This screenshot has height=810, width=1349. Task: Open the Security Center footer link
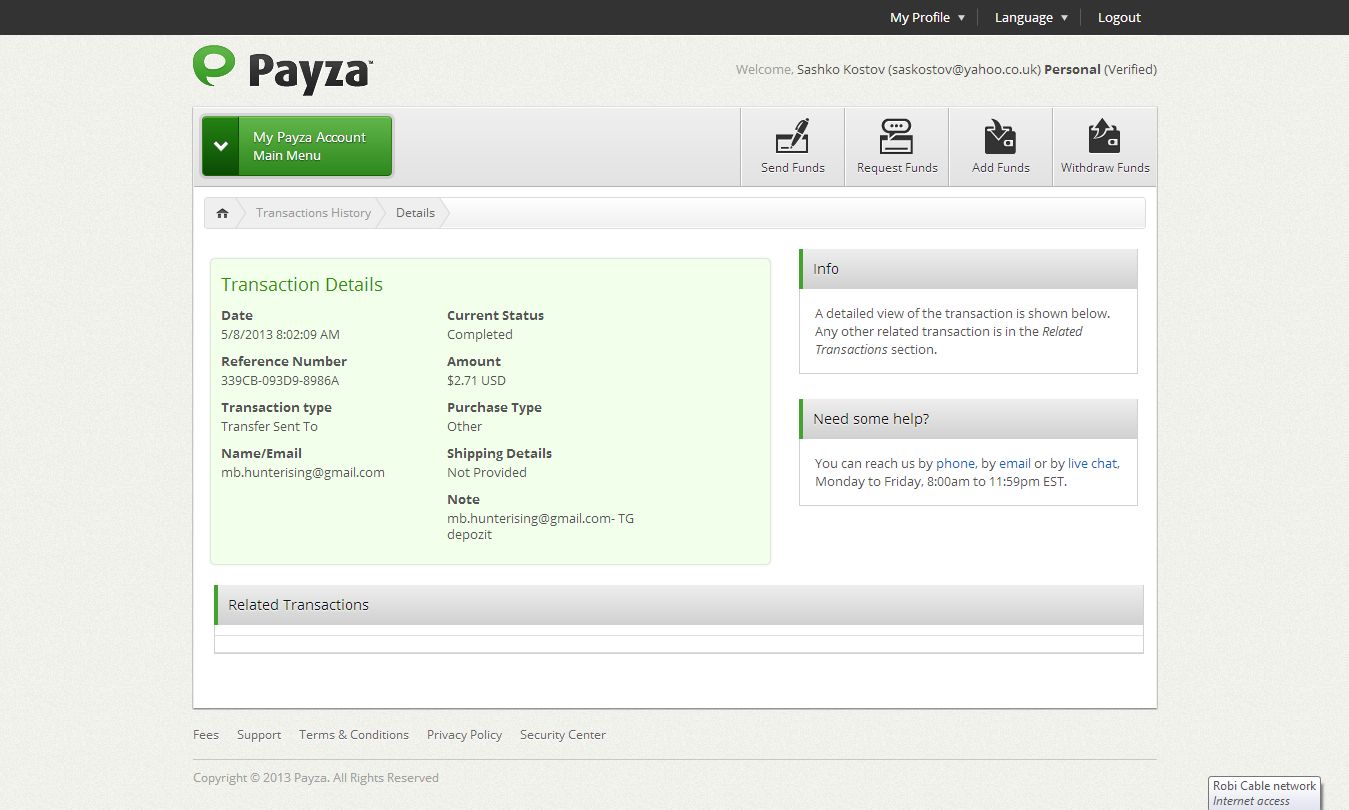[x=563, y=735]
